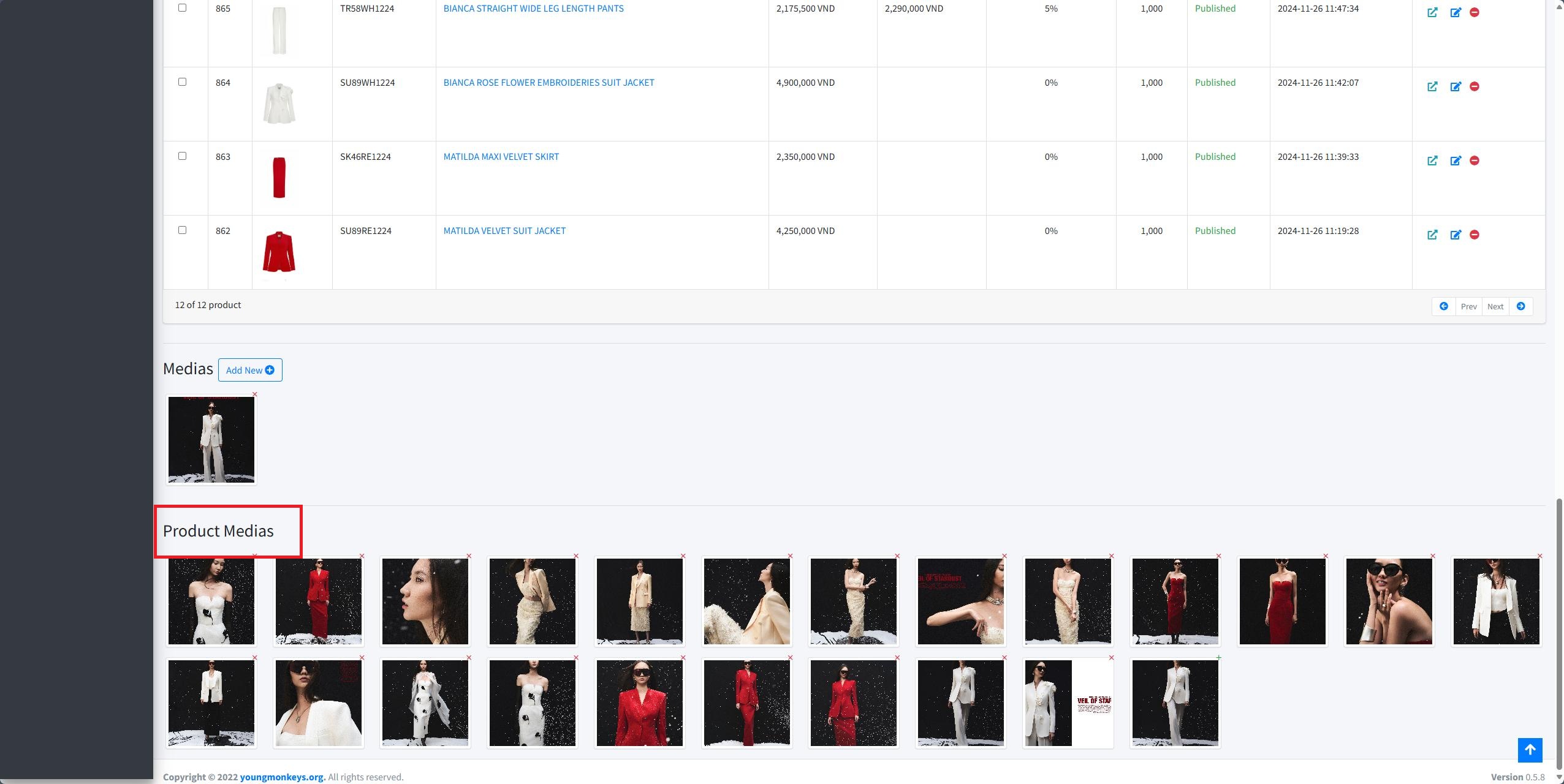Go to next page arrow icon
This screenshot has width=1564, height=784.
click(x=1520, y=306)
